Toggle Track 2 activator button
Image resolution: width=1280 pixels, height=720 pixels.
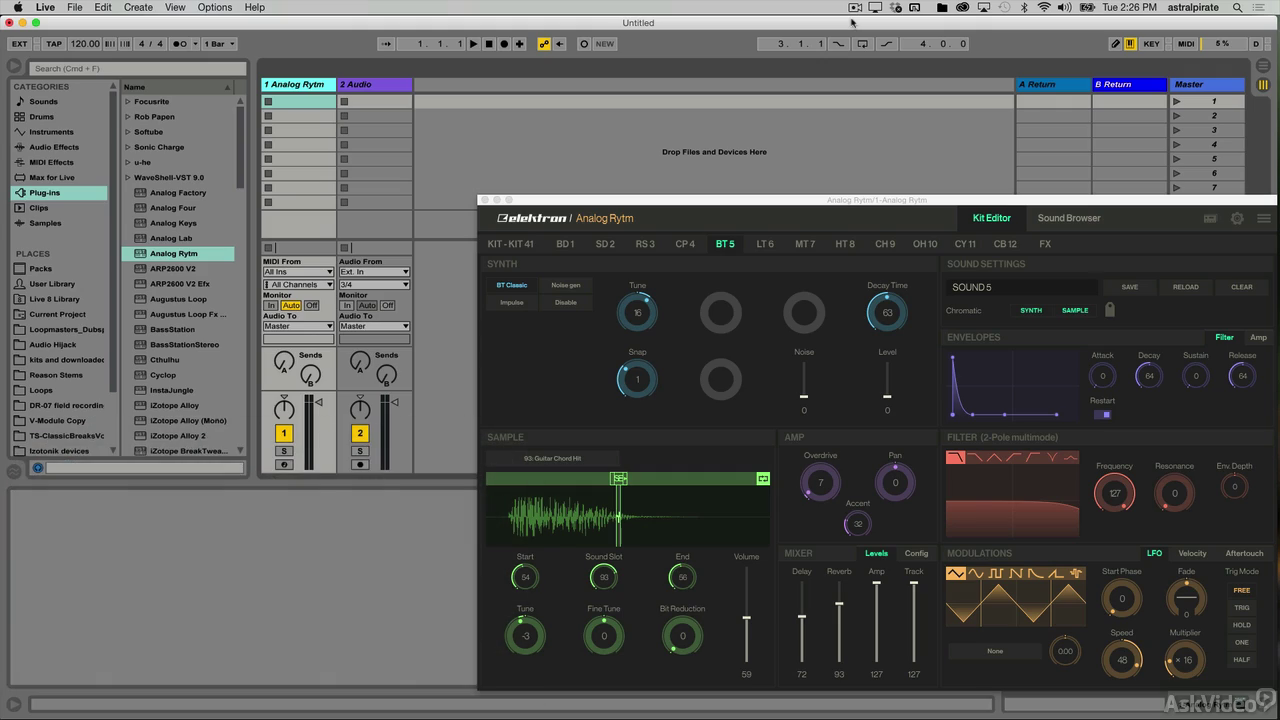tap(360, 433)
